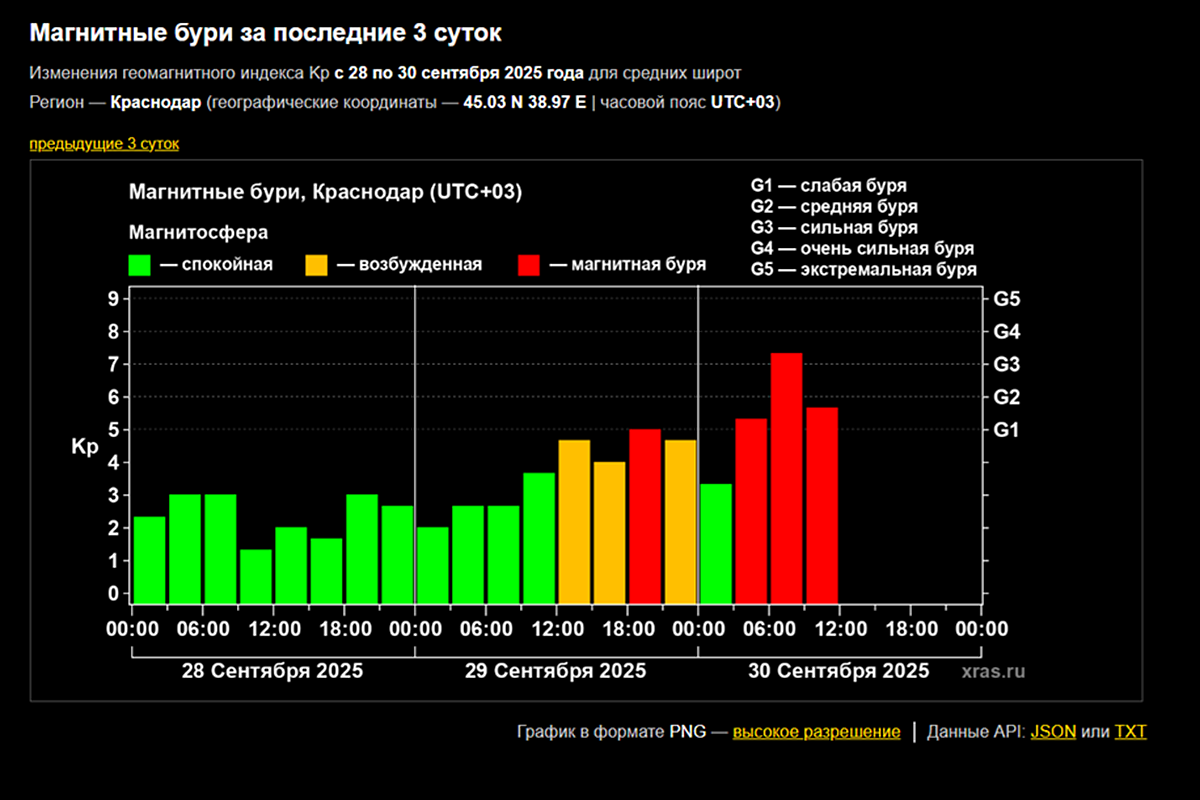Click the '30 Сентября 2025' date label
The image size is (1200, 800).
838,671
